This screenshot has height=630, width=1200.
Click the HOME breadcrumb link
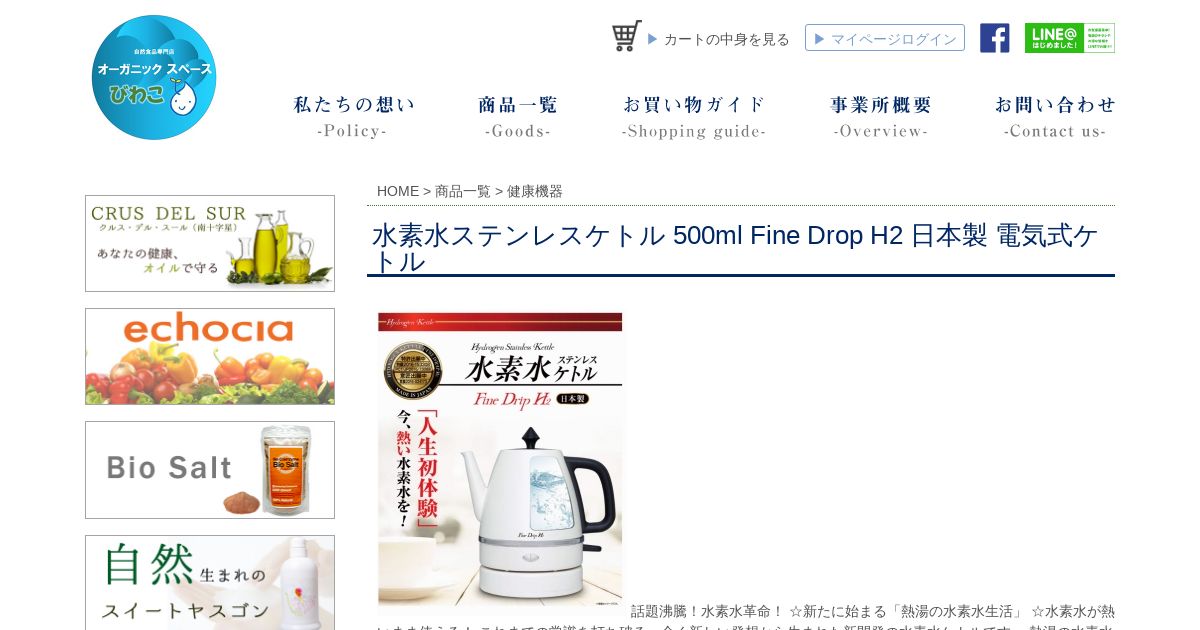pyautogui.click(x=398, y=191)
